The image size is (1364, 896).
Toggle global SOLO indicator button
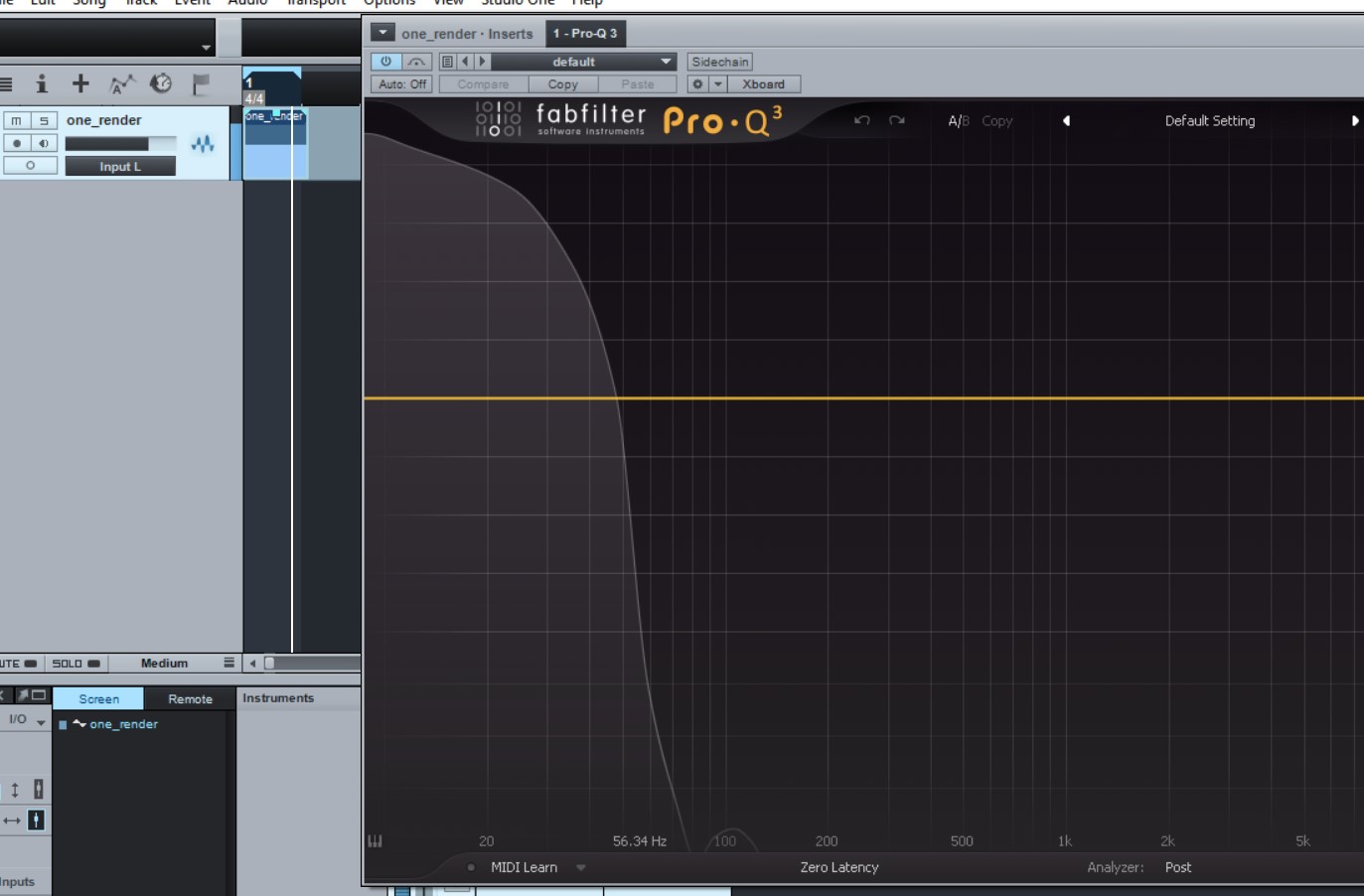click(76, 664)
